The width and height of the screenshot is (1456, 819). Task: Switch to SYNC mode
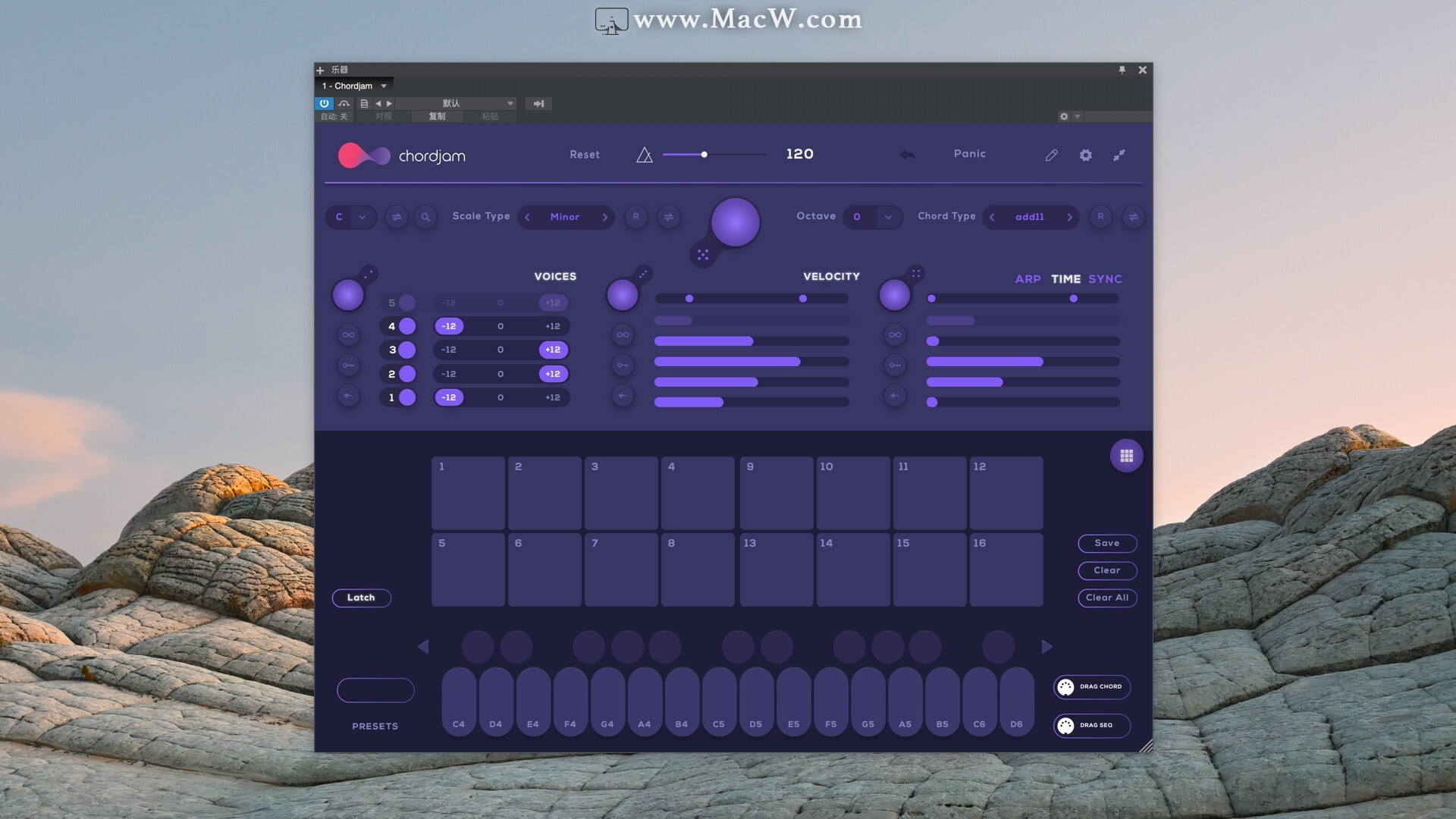pos(1105,279)
